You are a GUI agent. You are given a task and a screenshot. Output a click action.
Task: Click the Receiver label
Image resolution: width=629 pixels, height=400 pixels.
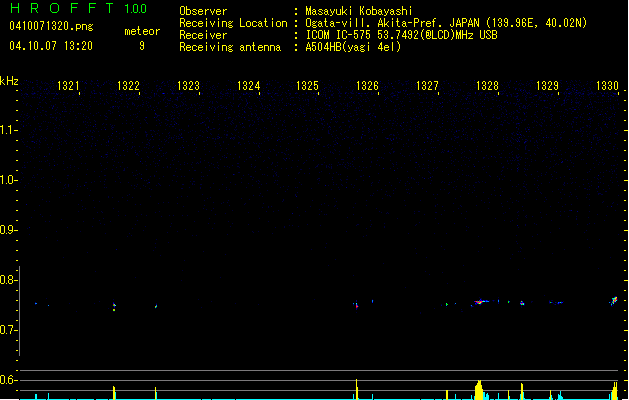click(x=203, y=35)
